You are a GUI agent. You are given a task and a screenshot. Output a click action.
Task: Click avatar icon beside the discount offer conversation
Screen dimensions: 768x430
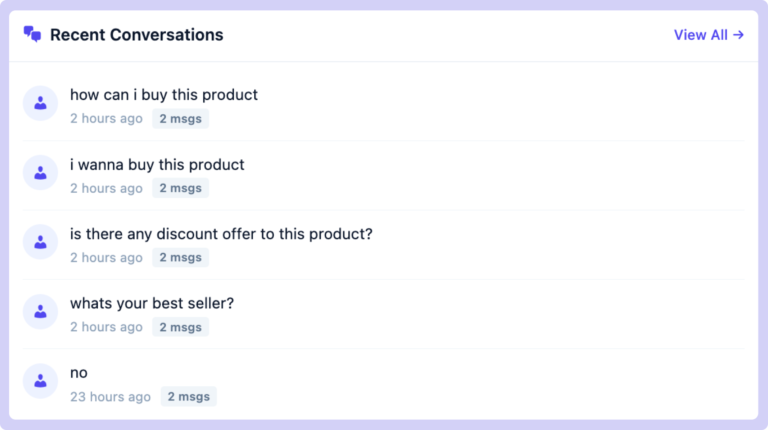[40, 242]
